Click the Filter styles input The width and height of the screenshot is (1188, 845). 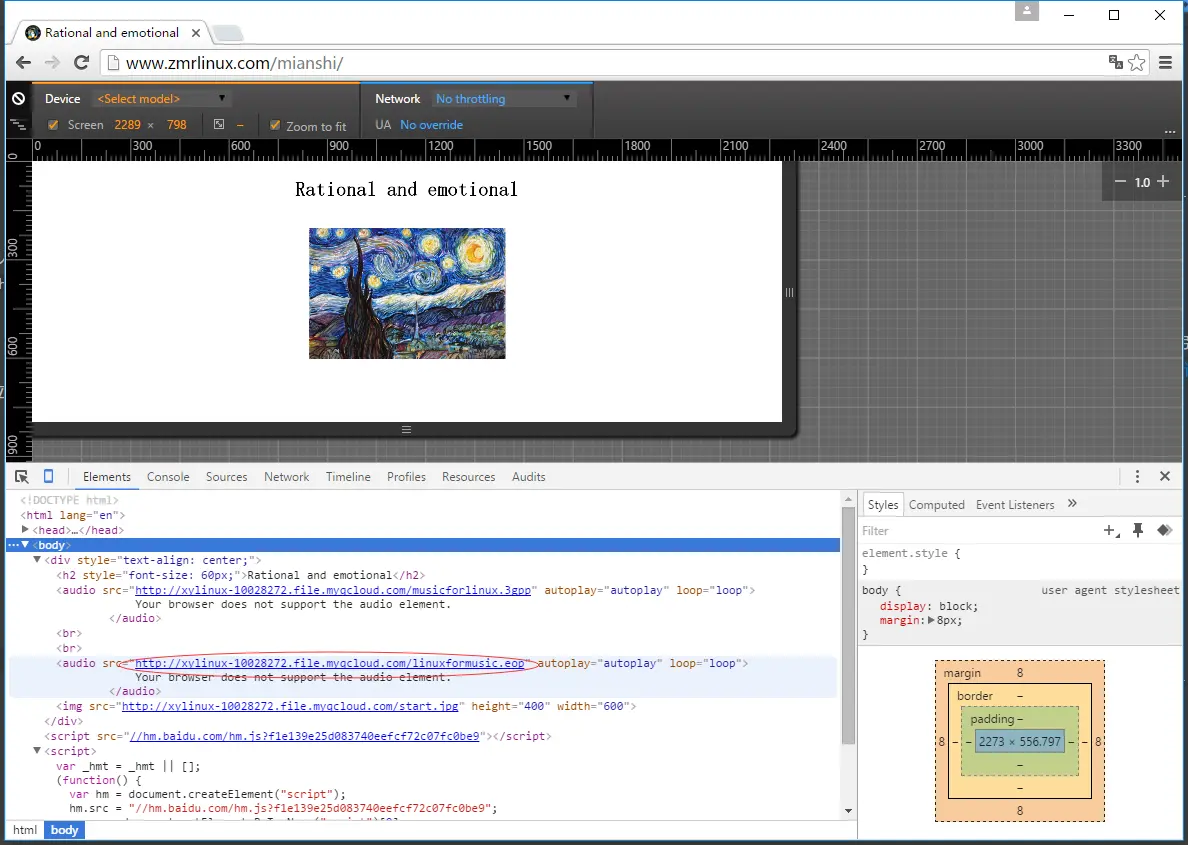(977, 530)
